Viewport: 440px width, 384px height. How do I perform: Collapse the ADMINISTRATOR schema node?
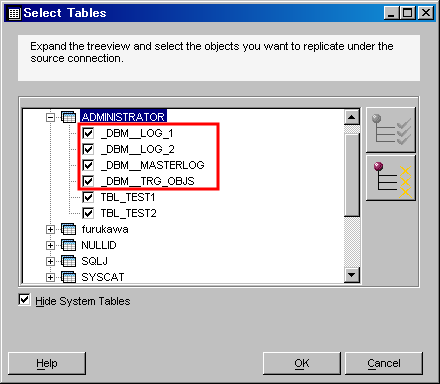pos(50,117)
